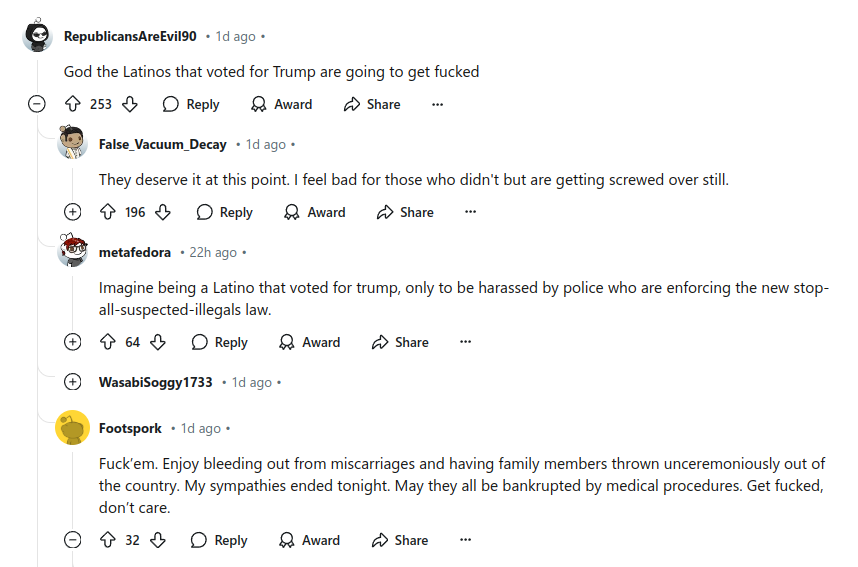
Task: Downvote Footspork's comment with 32 points
Action: pyautogui.click(x=158, y=540)
